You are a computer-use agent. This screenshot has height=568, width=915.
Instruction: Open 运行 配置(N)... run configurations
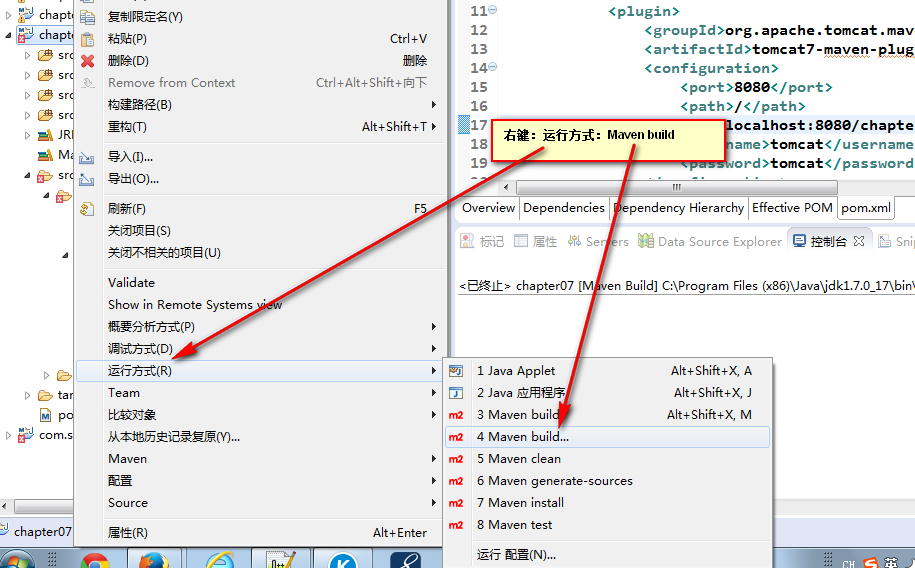click(607, 555)
